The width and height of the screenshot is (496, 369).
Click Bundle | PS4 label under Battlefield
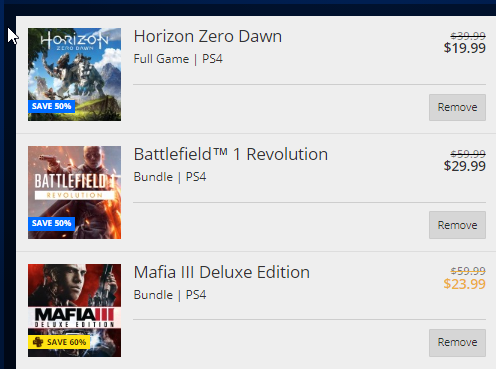[x=170, y=177]
